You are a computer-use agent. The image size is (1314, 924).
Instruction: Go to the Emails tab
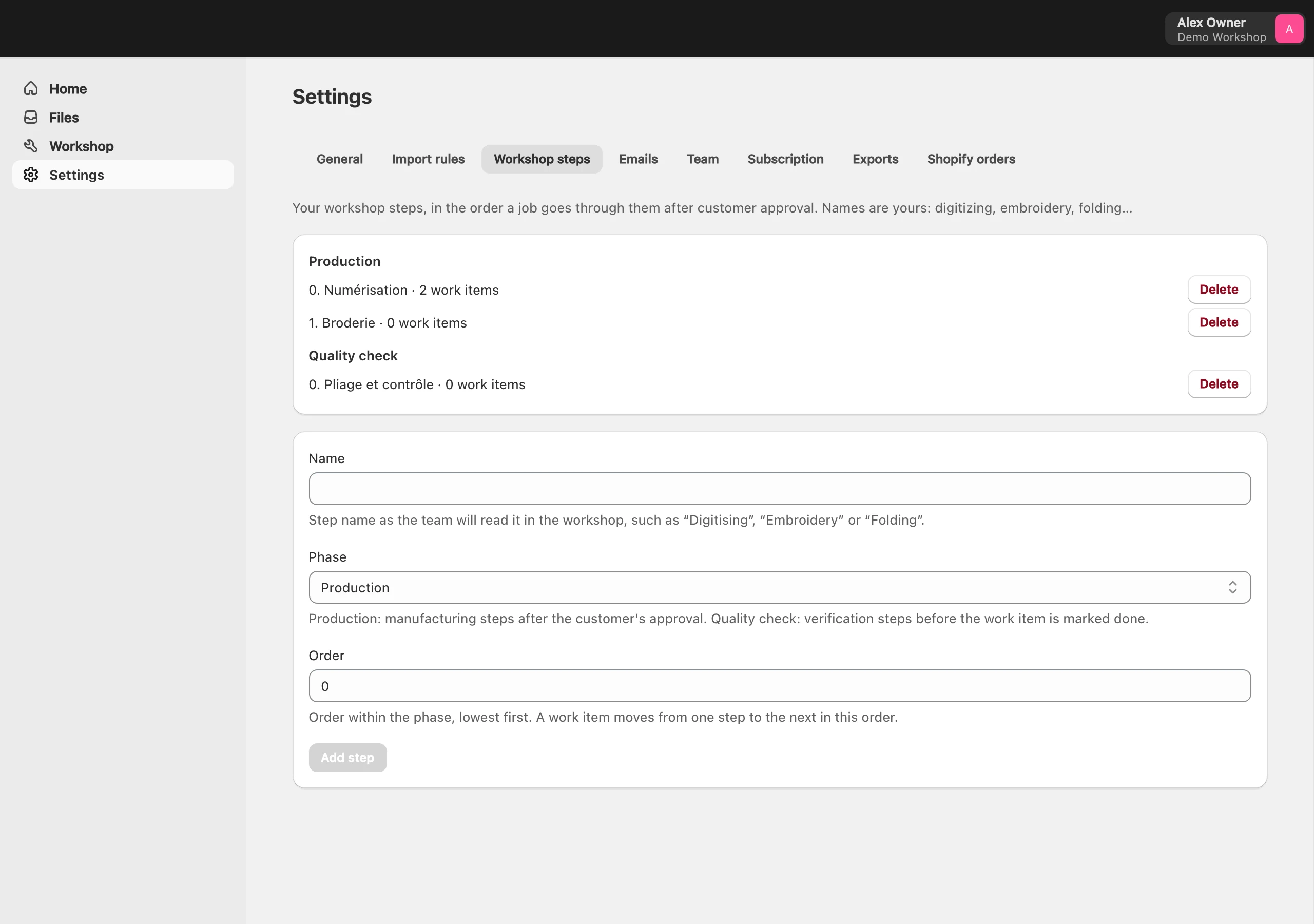coord(638,159)
